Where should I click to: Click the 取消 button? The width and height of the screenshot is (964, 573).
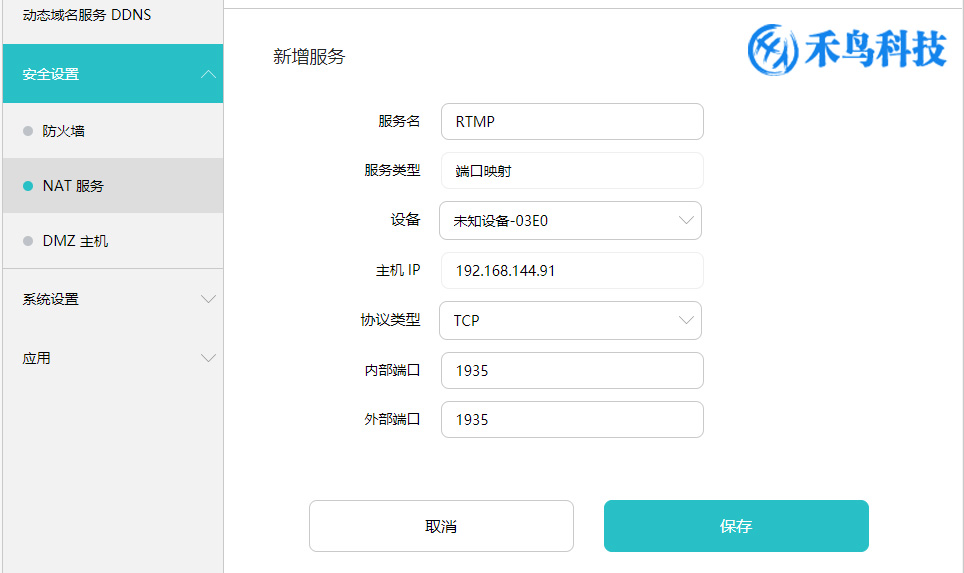tap(441, 526)
